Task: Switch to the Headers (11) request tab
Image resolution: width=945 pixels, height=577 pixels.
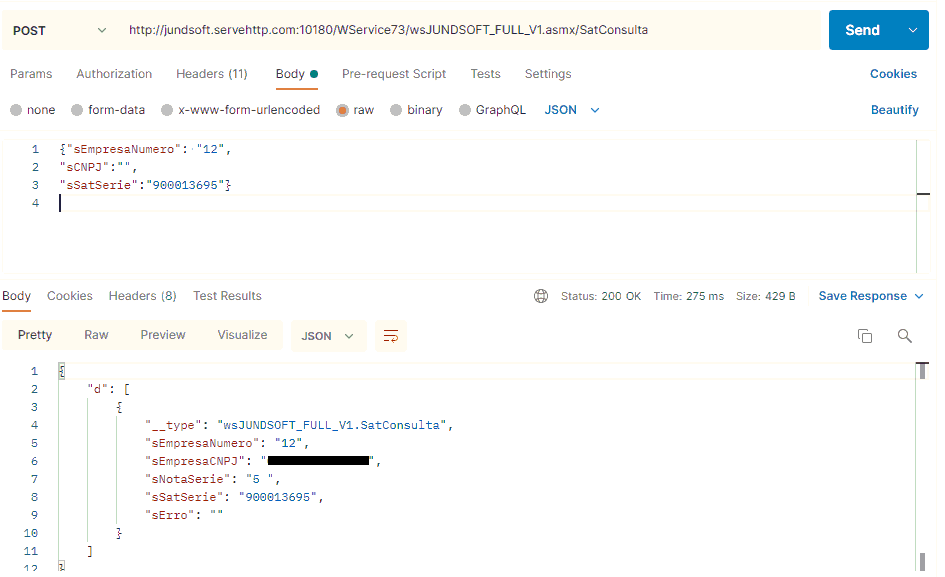Action: 211,74
